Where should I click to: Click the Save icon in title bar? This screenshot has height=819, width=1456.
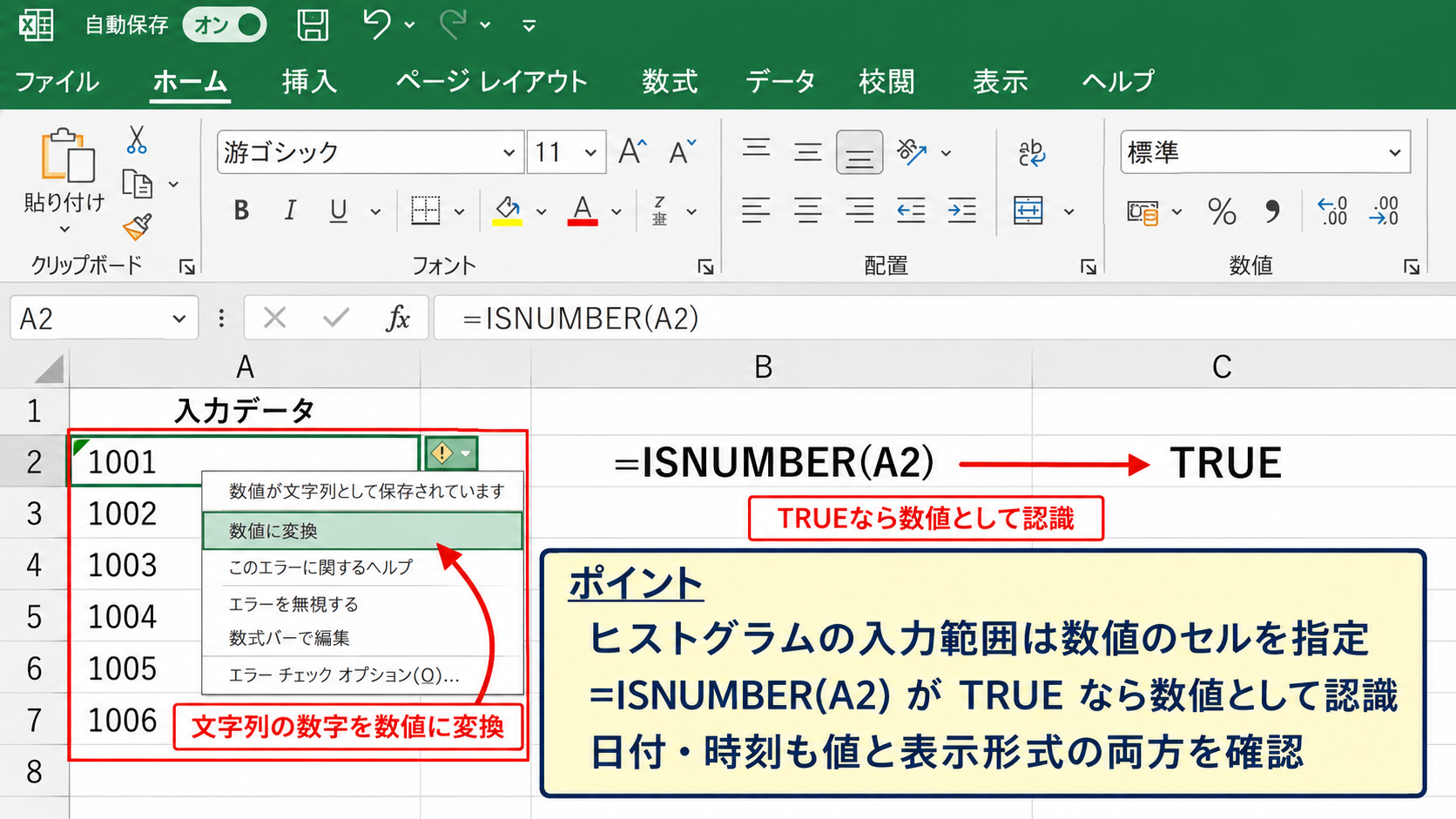pyautogui.click(x=313, y=25)
